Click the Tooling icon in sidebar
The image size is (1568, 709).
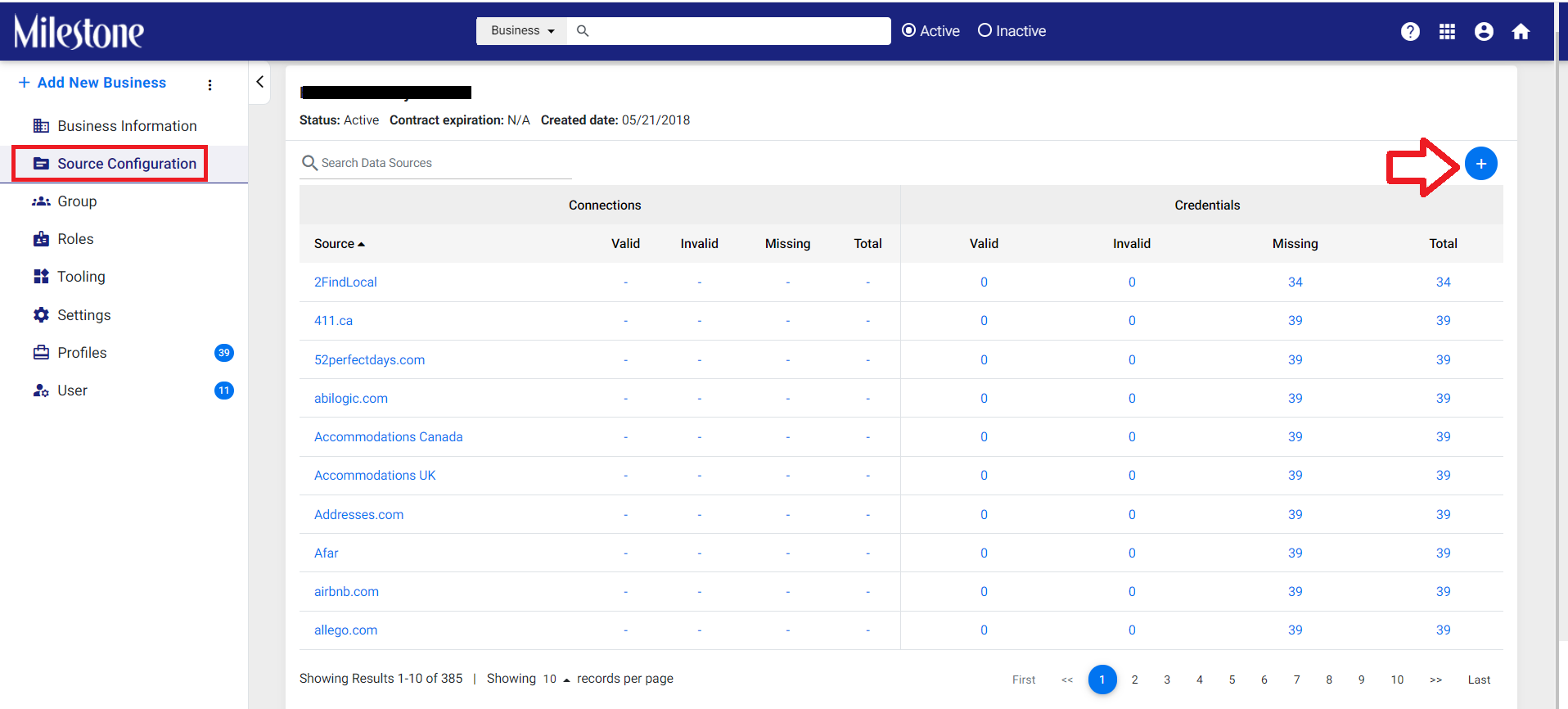(41, 277)
